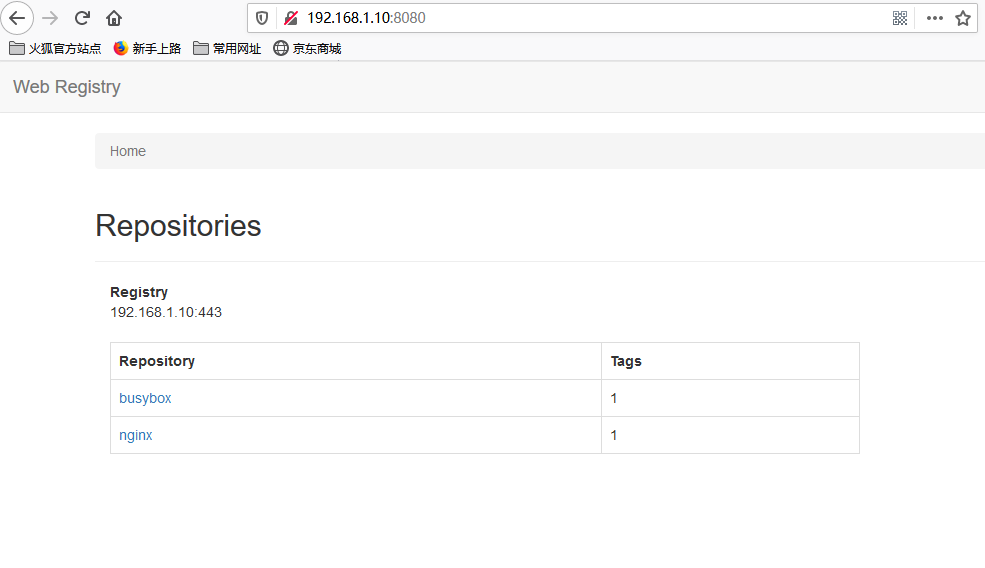Open the browser home page
This screenshot has height=568, width=985.
(x=114, y=18)
